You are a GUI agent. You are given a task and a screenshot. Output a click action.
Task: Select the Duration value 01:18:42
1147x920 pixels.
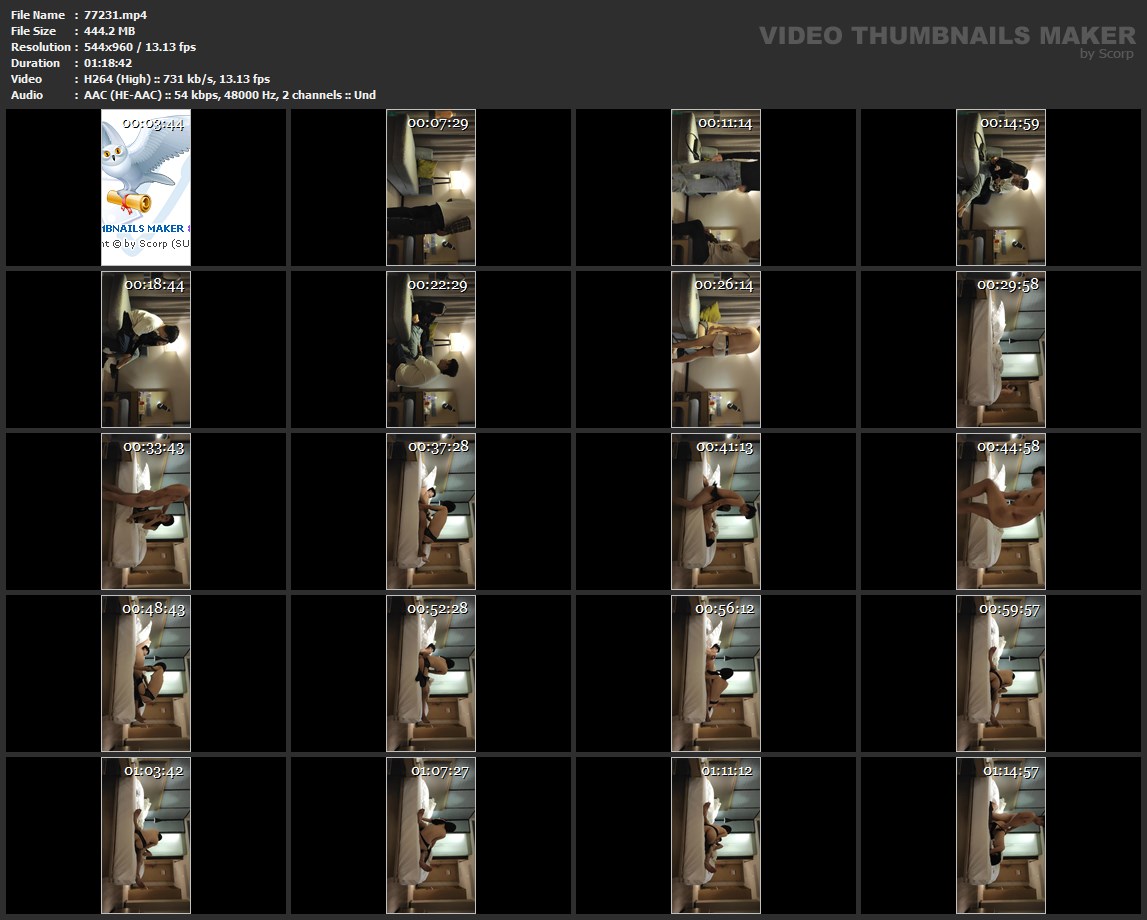pyautogui.click(x=108, y=63)
